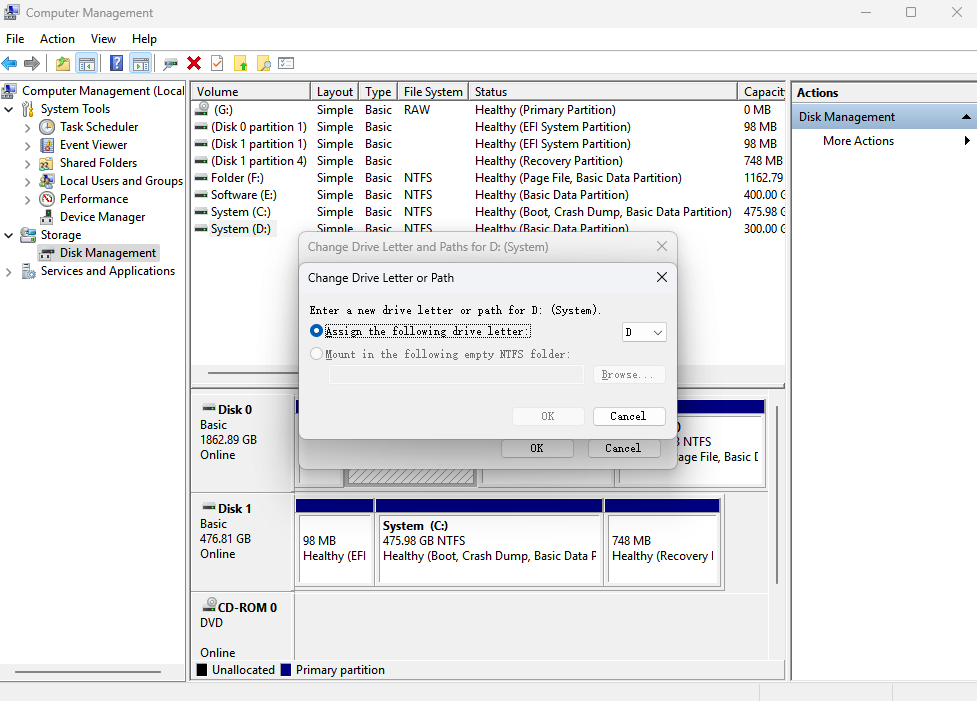Collapse the System Tools tree node
Image resolution: width=977 pixels, height=701 pixels.
(9, 109)
